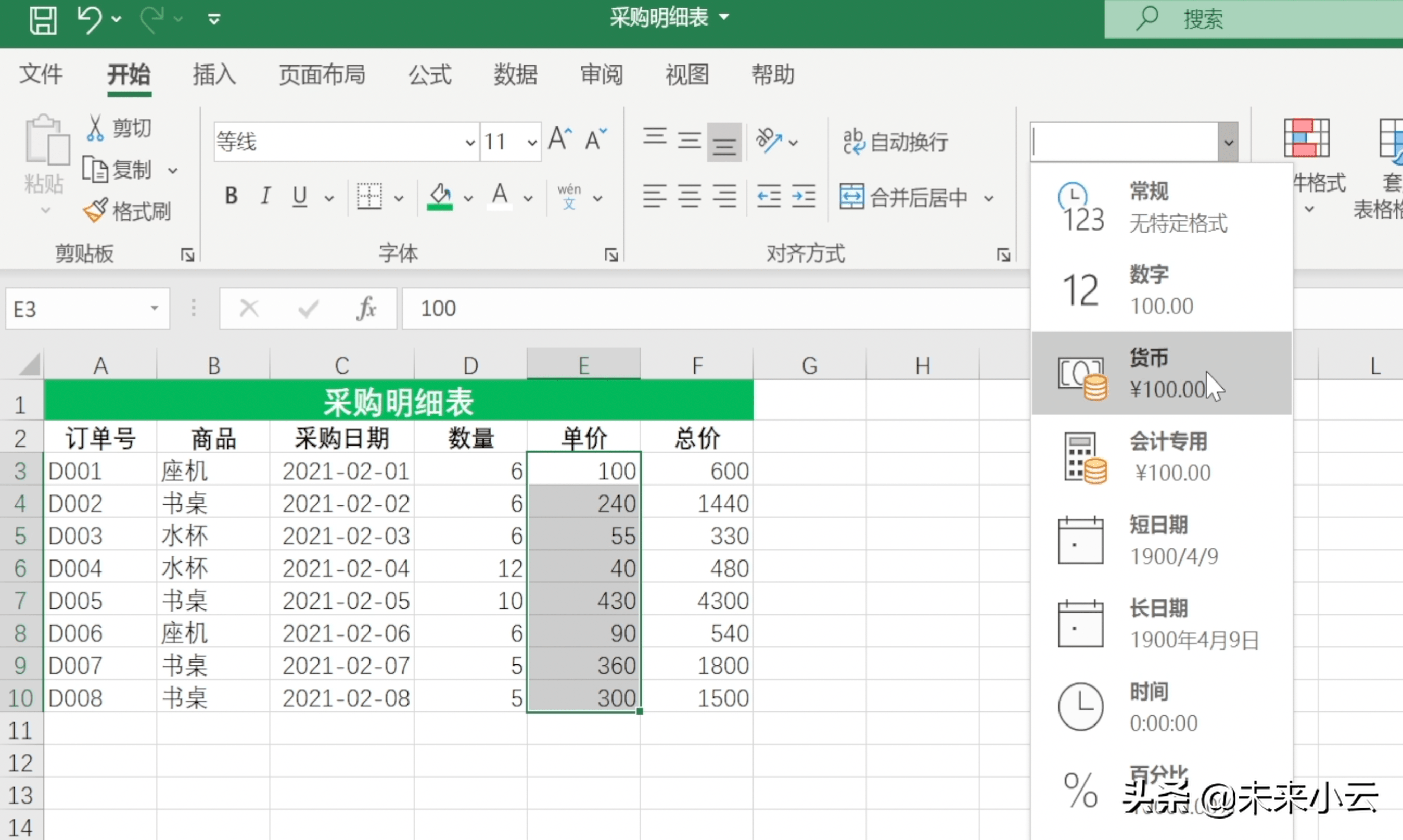Toggle Italic formatting
This screenshot has height=840, width=1403.
click(x=265, y=196)
